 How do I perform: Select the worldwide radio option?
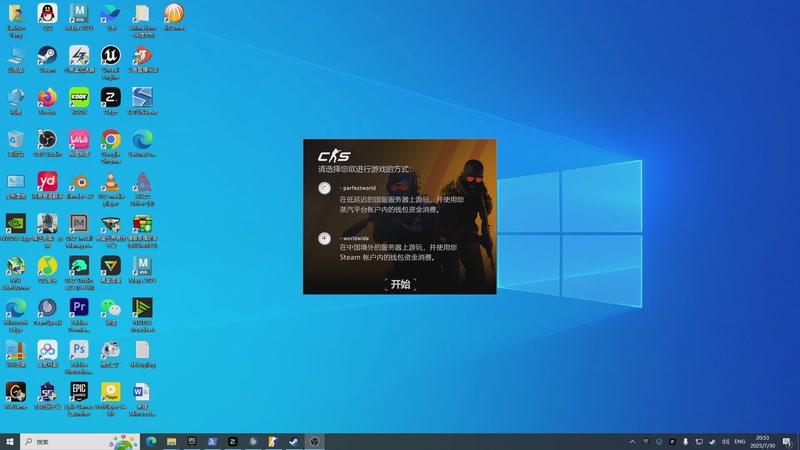pos(324,238)
